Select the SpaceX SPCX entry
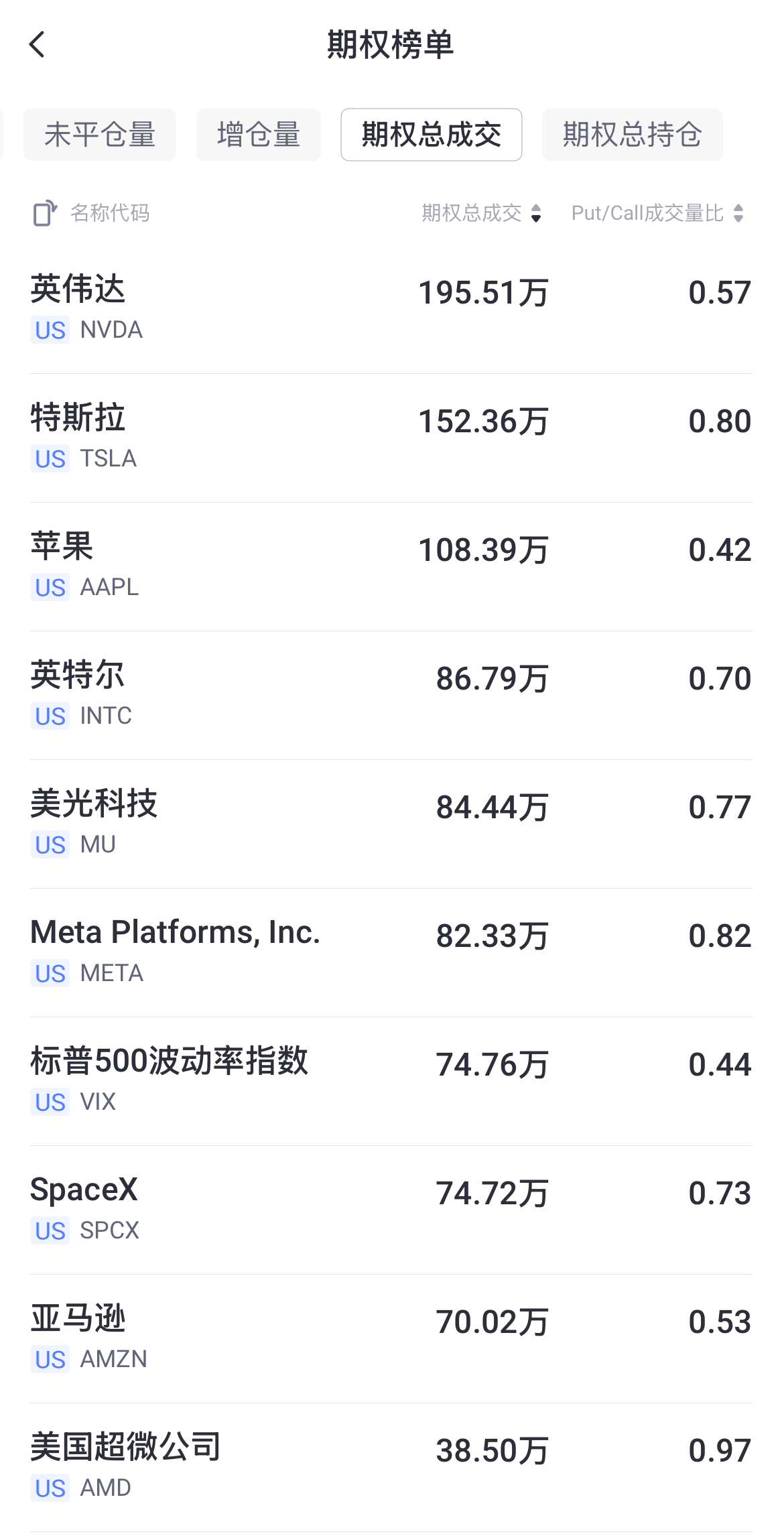Image resolution: width=784 pixels, height=1534 pixels. (x=391, y=1210)
